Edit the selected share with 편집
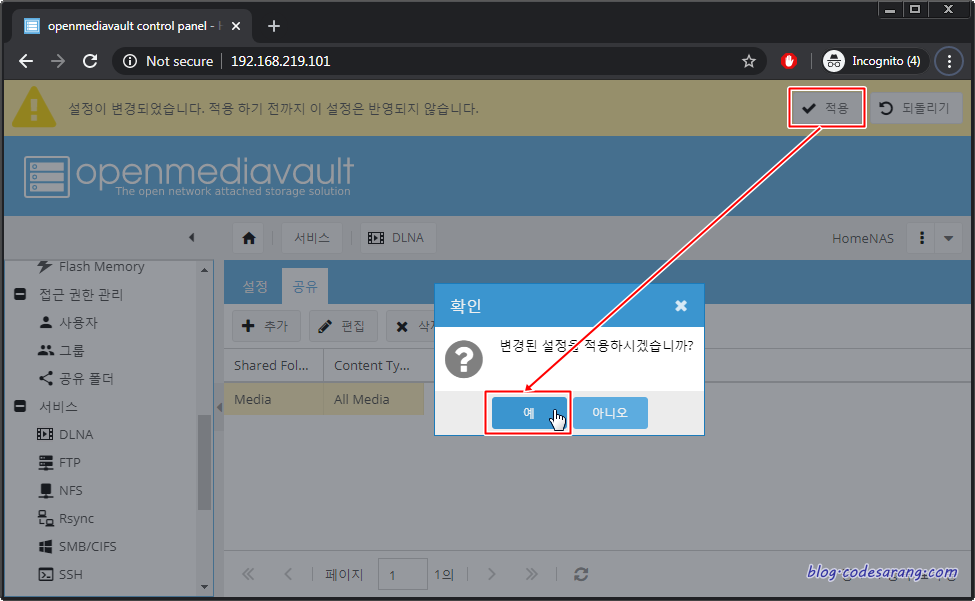Image resolution: width=975 pixels, height=601 pixels. (343, 326)
